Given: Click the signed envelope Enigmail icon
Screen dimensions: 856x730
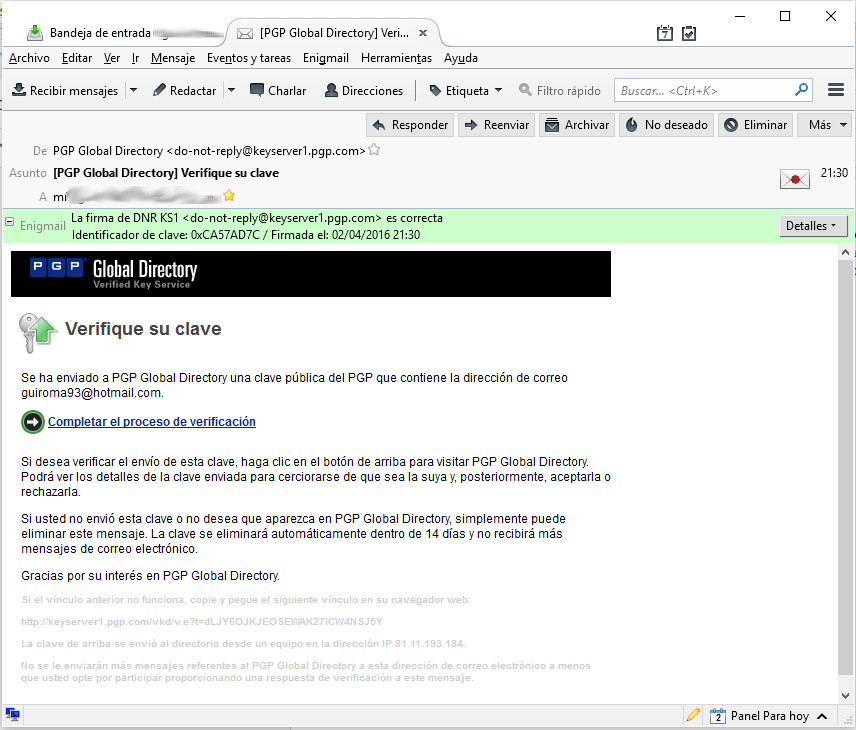Looking at the screenshot, I should (795, 179).
